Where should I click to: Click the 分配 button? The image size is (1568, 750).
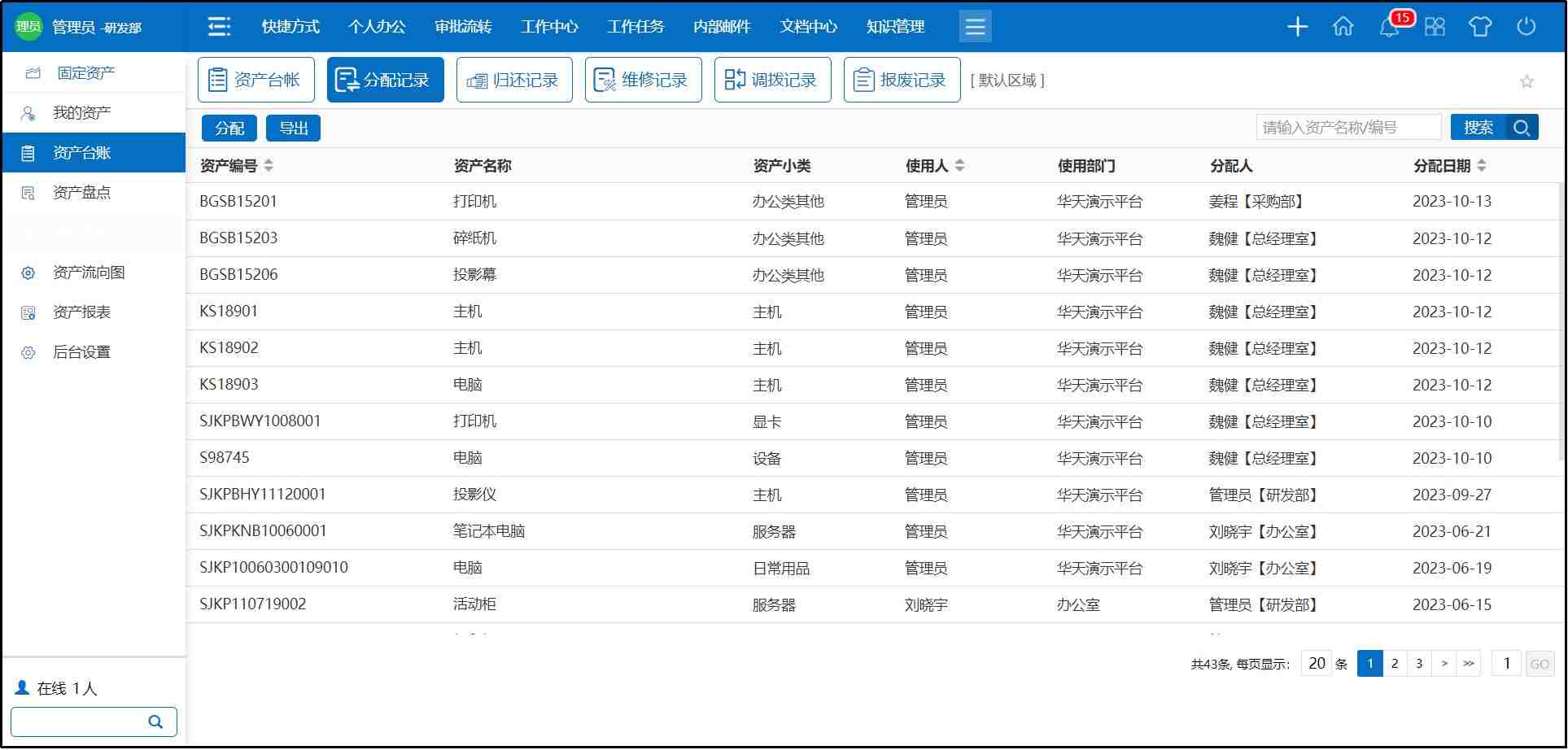click(x=229, y=129)
